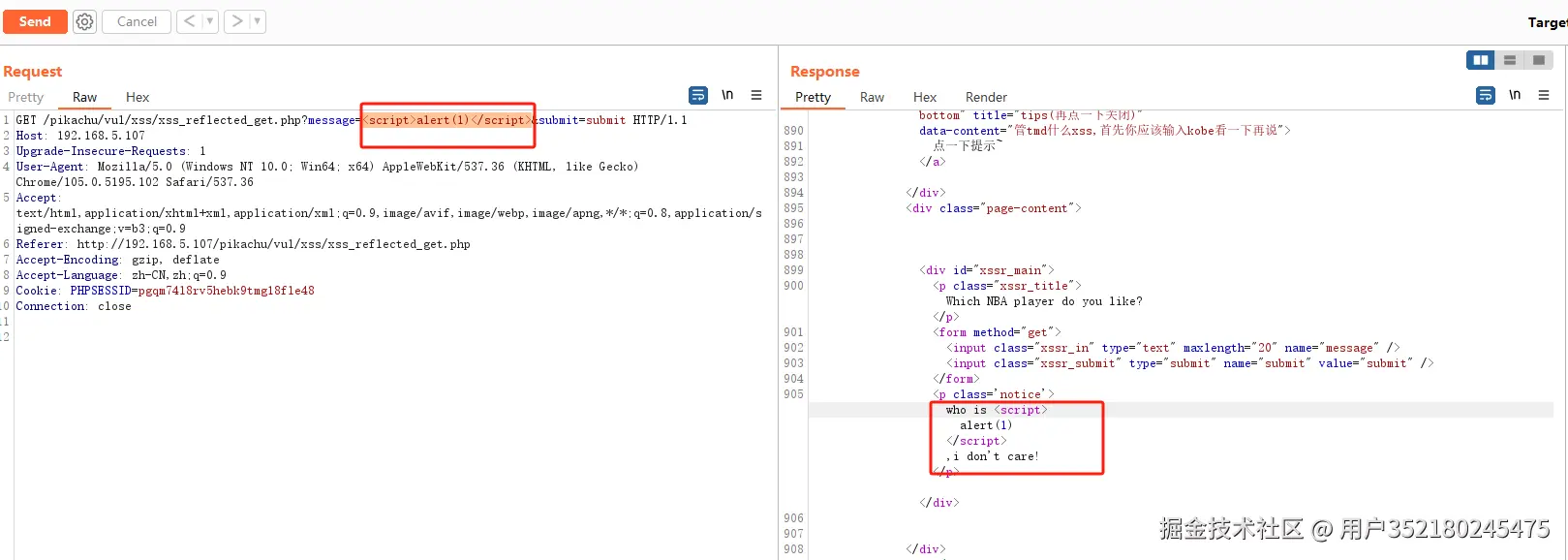This screenshot has height=560, width=1568.
Task: Select the top-bottom stacked layout icon
Action: coord(1510,60)
